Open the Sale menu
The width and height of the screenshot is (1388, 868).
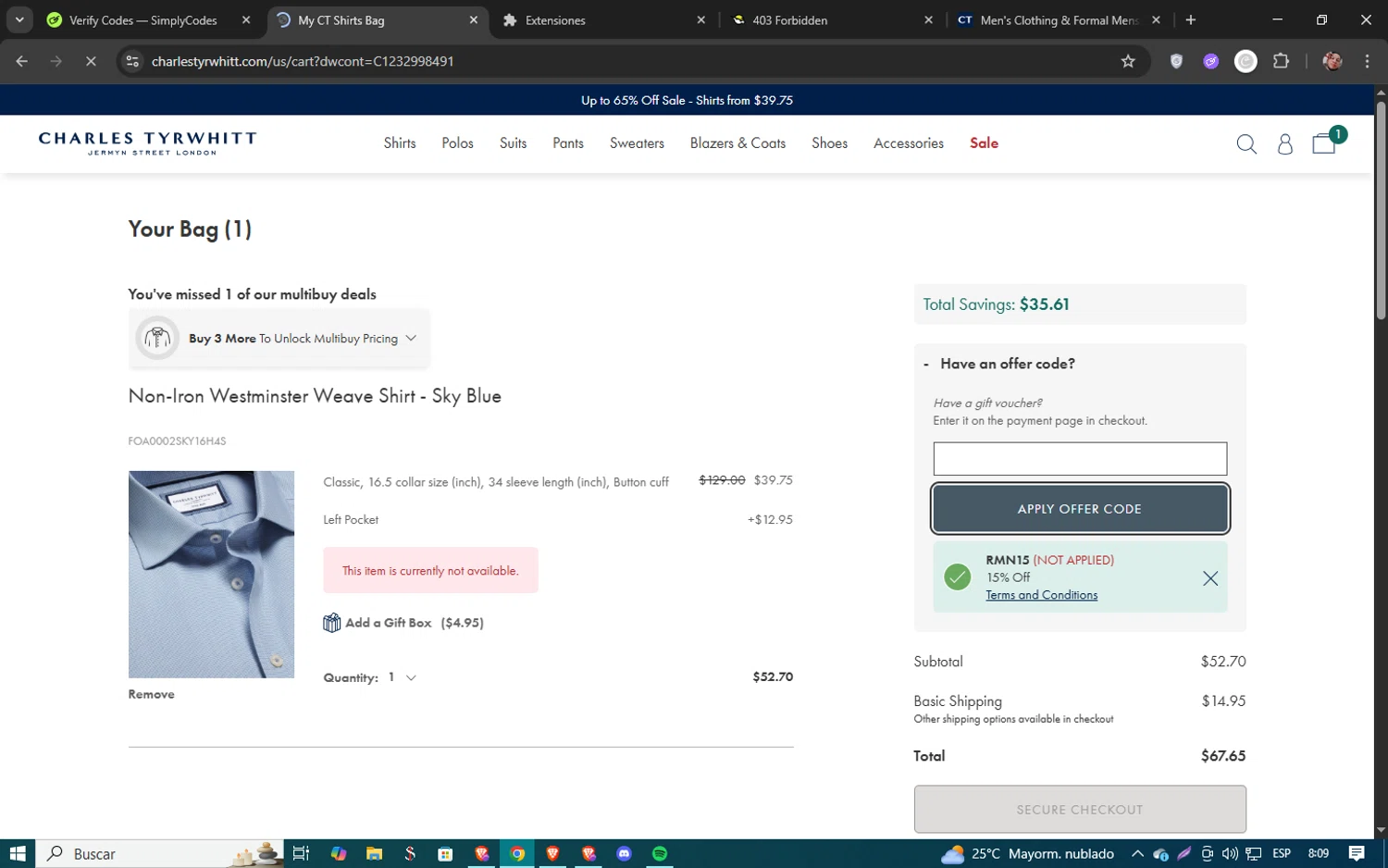984,143
